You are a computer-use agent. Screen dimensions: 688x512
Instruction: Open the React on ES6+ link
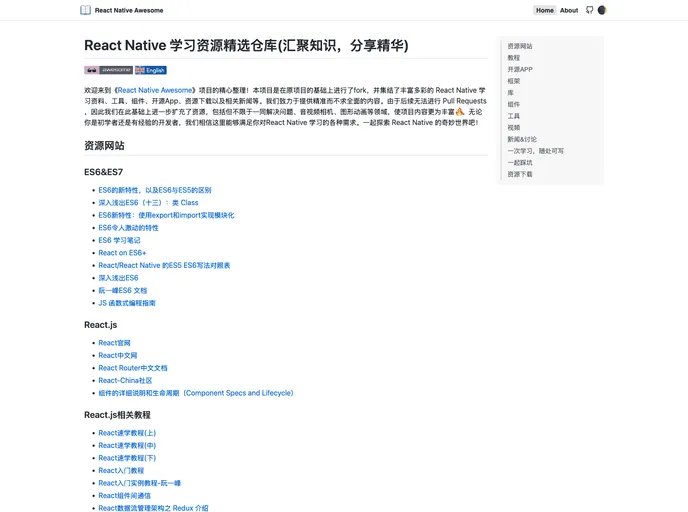(x=122, y=253)
